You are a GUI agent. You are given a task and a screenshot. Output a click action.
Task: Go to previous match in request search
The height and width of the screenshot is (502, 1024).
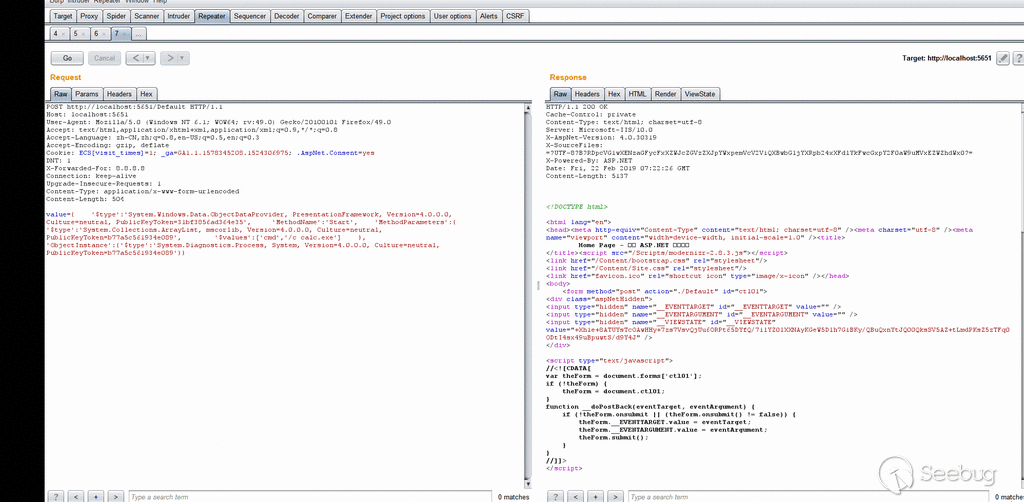76,496
